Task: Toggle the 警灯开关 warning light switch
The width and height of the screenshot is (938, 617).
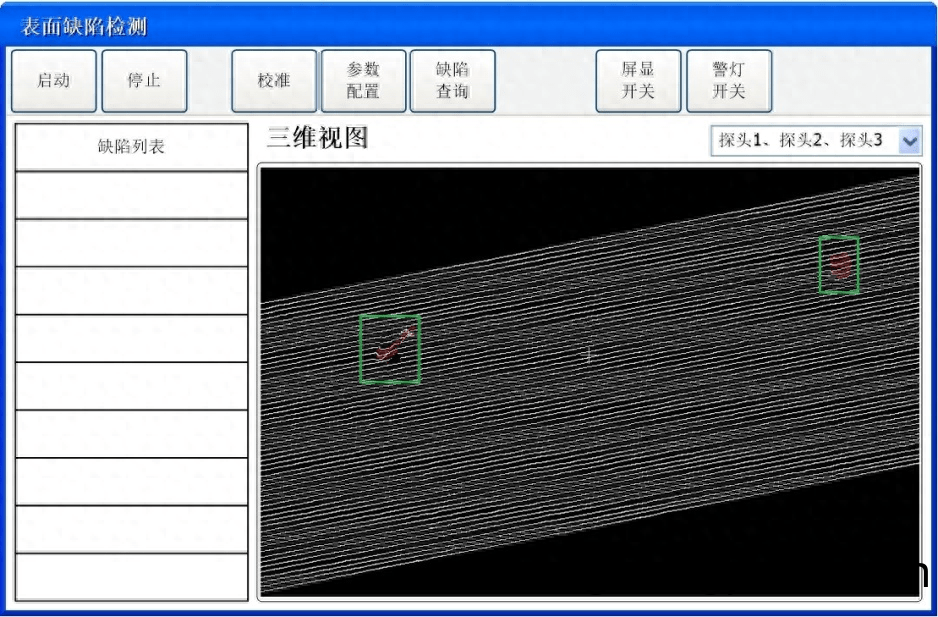Action: (728, 81)
